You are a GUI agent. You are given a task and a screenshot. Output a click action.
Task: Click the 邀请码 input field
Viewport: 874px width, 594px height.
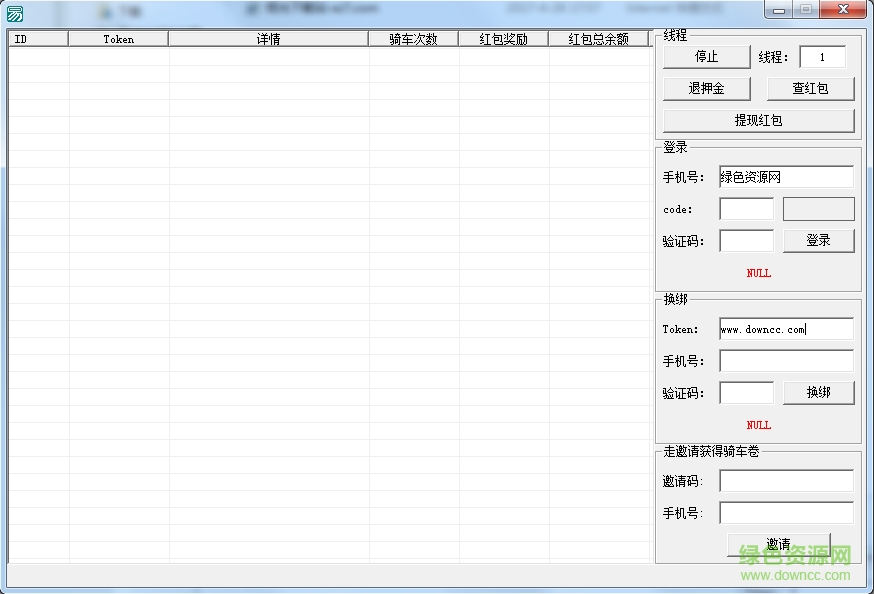tap(786, 481)
